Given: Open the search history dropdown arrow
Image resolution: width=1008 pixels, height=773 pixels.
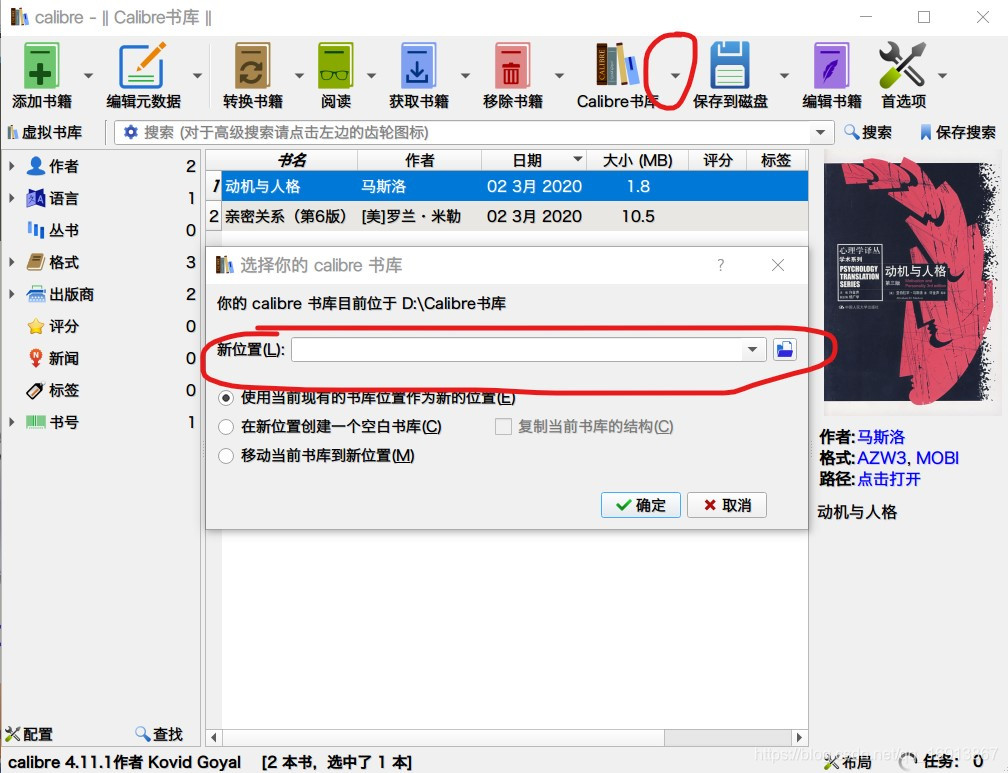Looking at the screenshot, I should (820, 132).
